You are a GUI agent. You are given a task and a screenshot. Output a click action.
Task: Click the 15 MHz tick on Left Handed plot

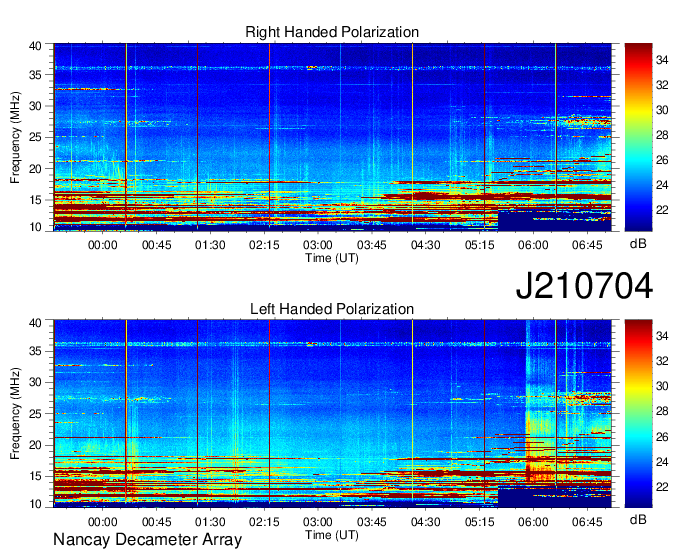click(x=35, y=476)
